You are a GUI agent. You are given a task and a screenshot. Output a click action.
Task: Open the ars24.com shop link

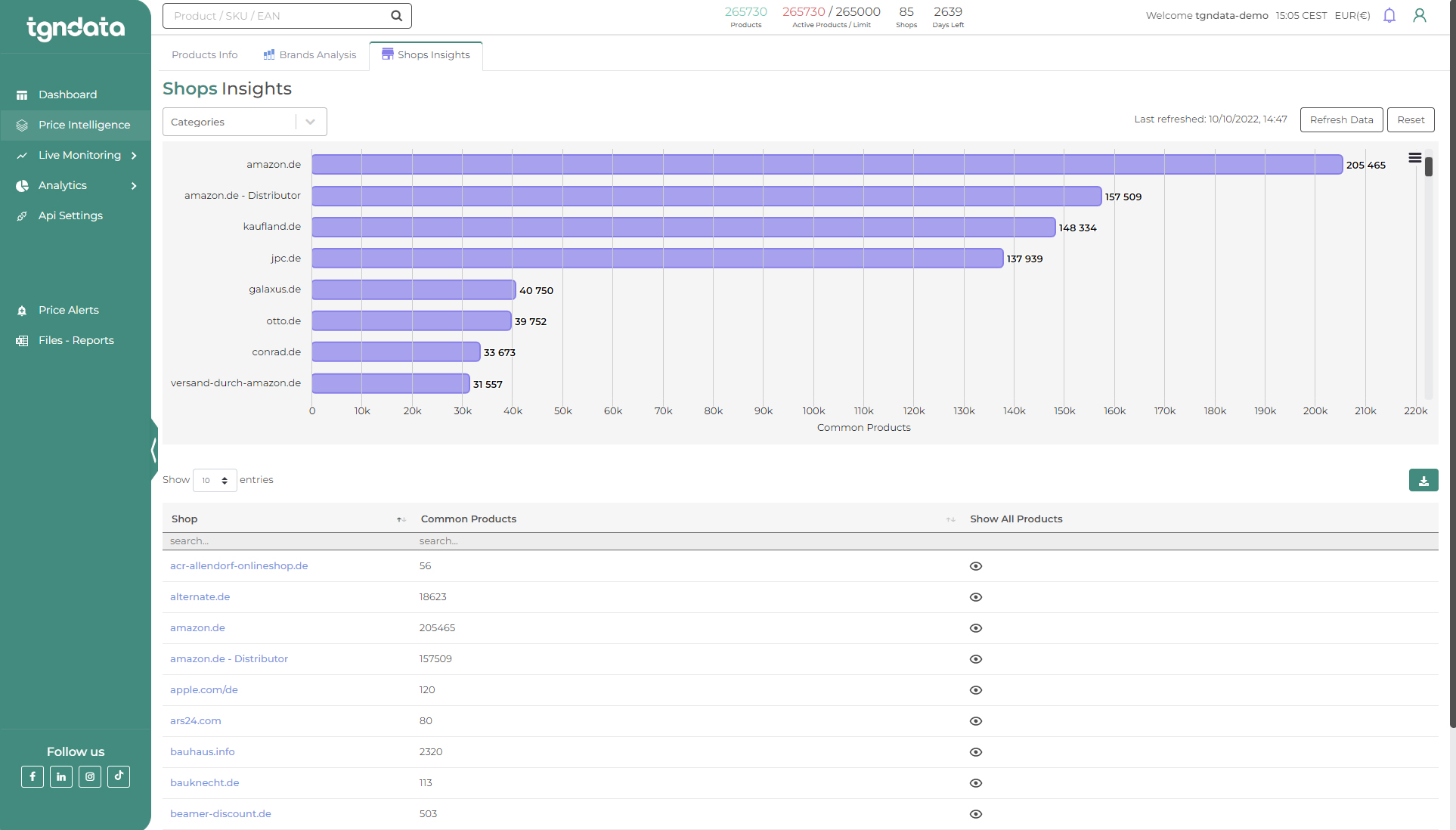[196, 721]
